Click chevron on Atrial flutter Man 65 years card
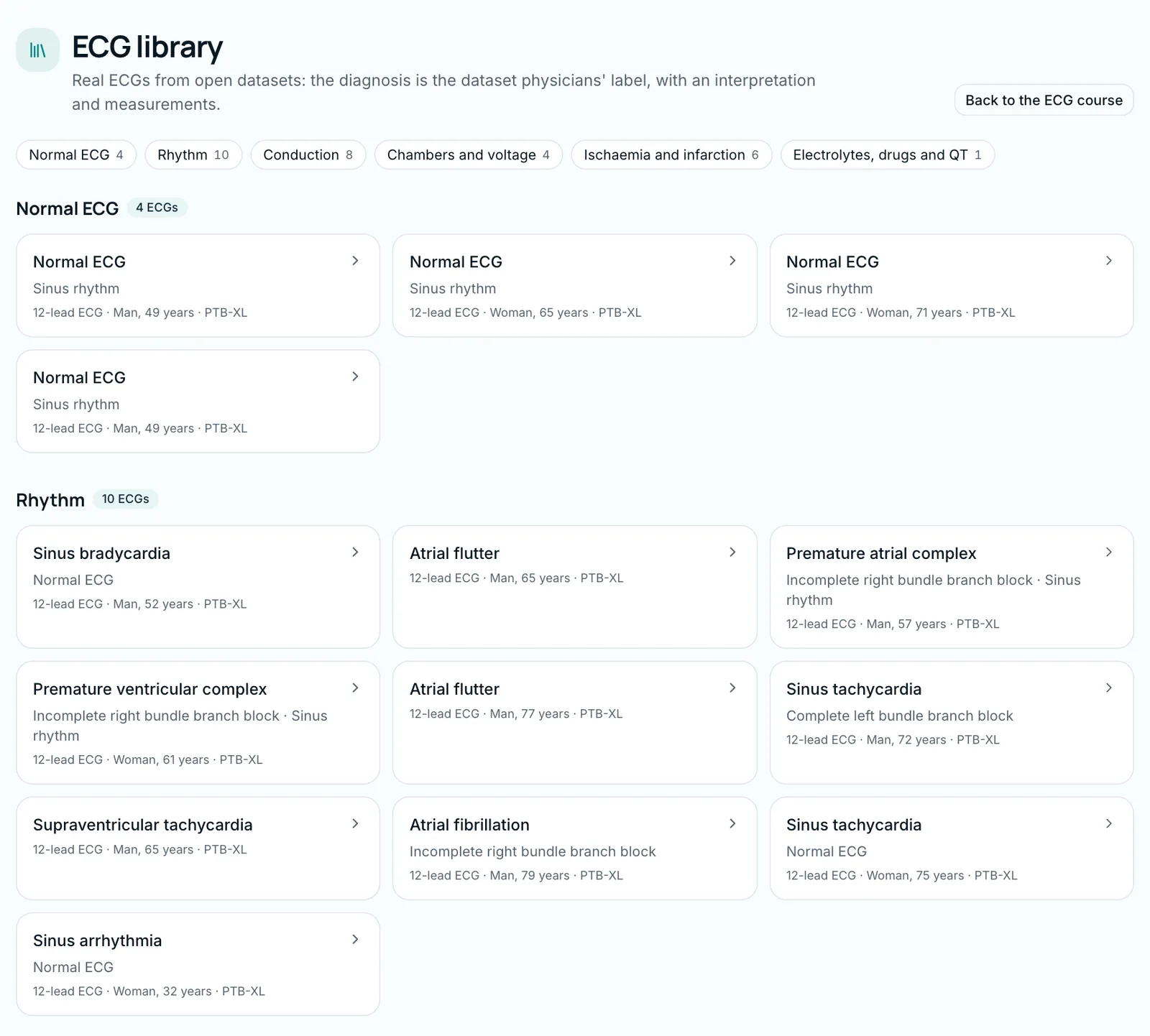 (x=732, y=552)
